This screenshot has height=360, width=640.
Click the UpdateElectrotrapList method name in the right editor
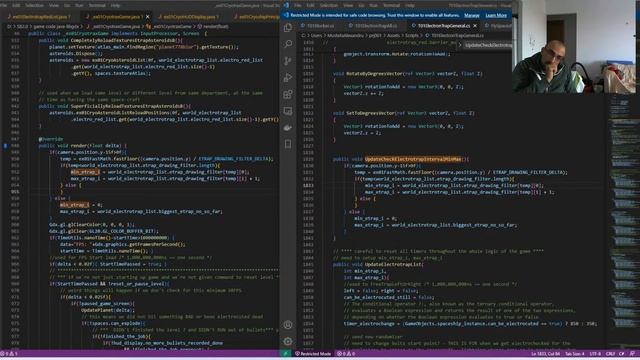393,264
